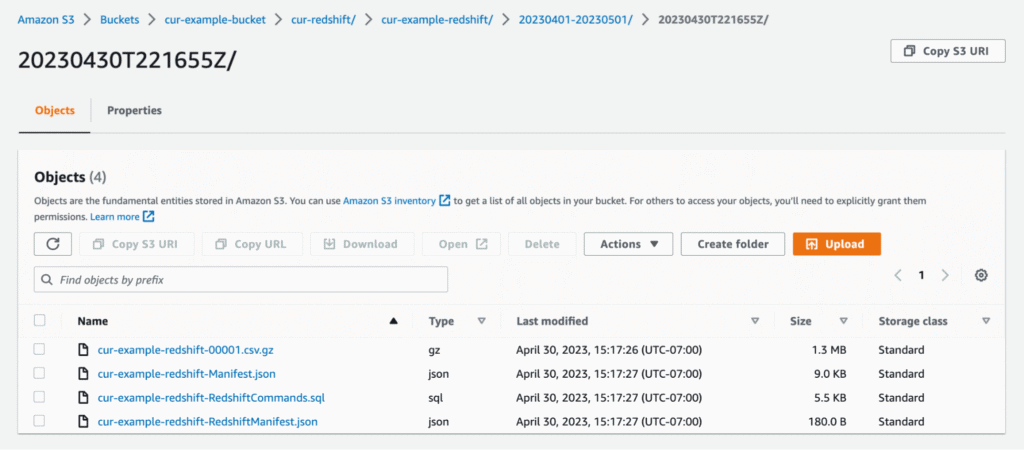Open cur-example-redshift-Manifest.json object
Screen dimensions: 1024x450
coord(186,374)
